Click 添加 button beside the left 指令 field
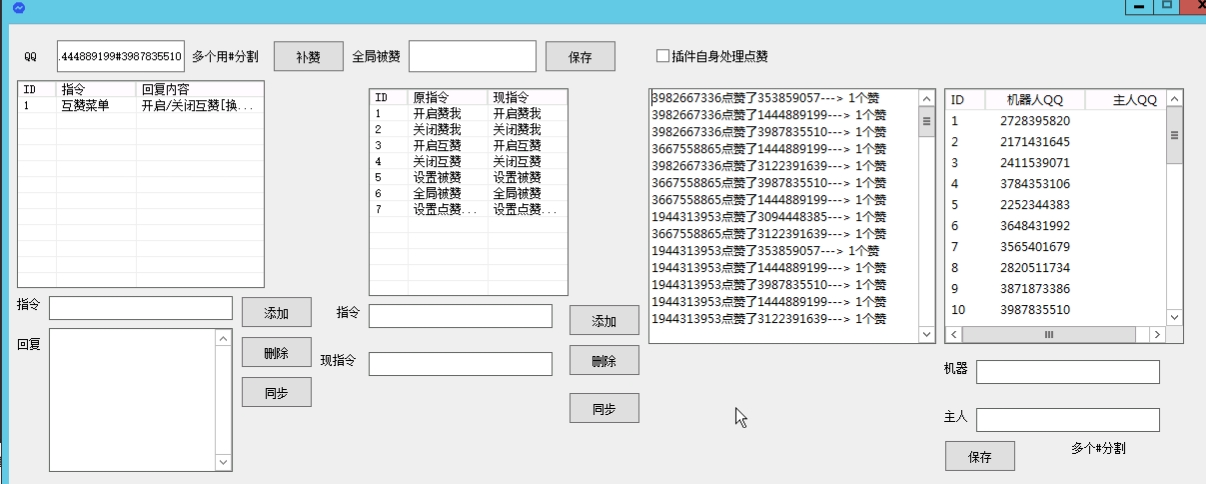 click(276, 312)
